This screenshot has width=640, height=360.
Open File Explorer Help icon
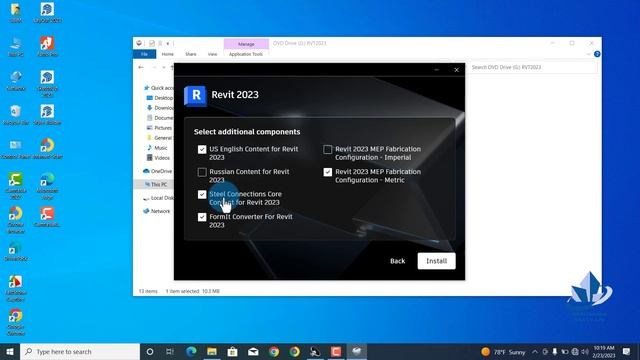click(597, 54)
